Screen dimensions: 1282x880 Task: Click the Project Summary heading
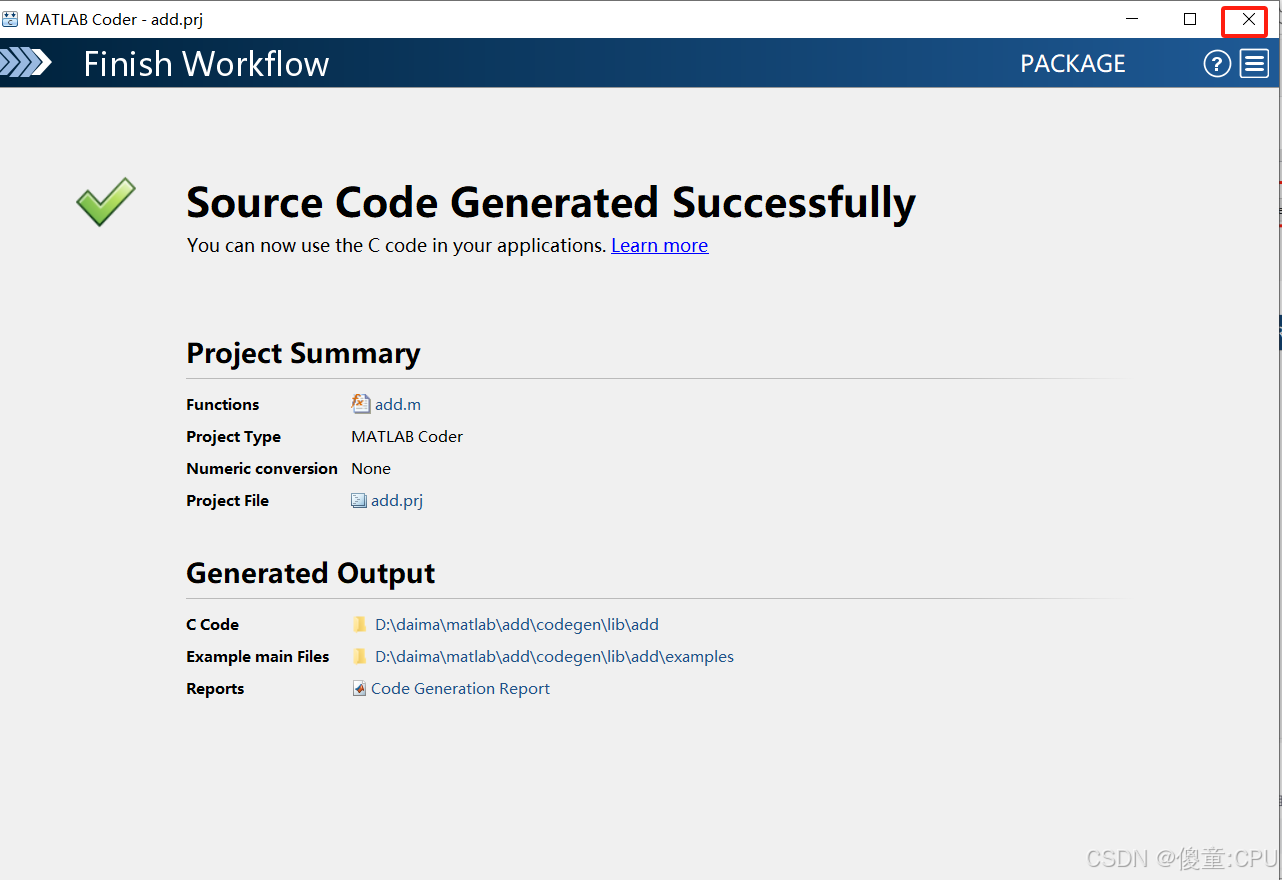[303, 354]
